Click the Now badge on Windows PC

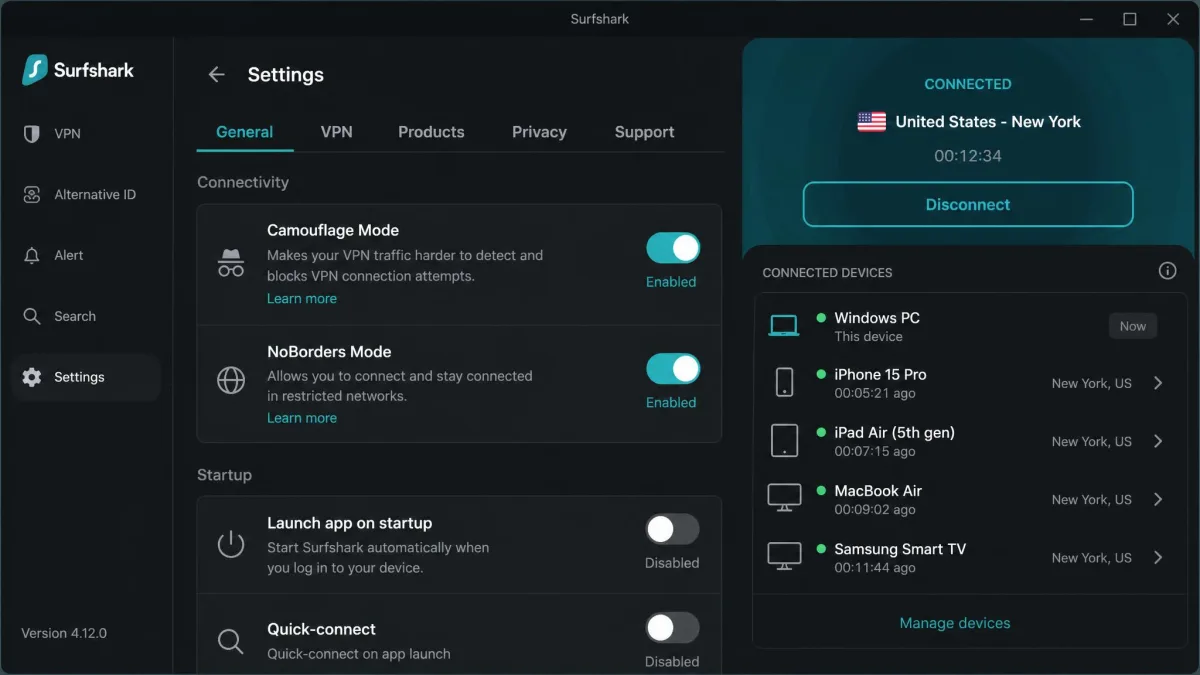pyautogui.click(x=1133, y=326)
